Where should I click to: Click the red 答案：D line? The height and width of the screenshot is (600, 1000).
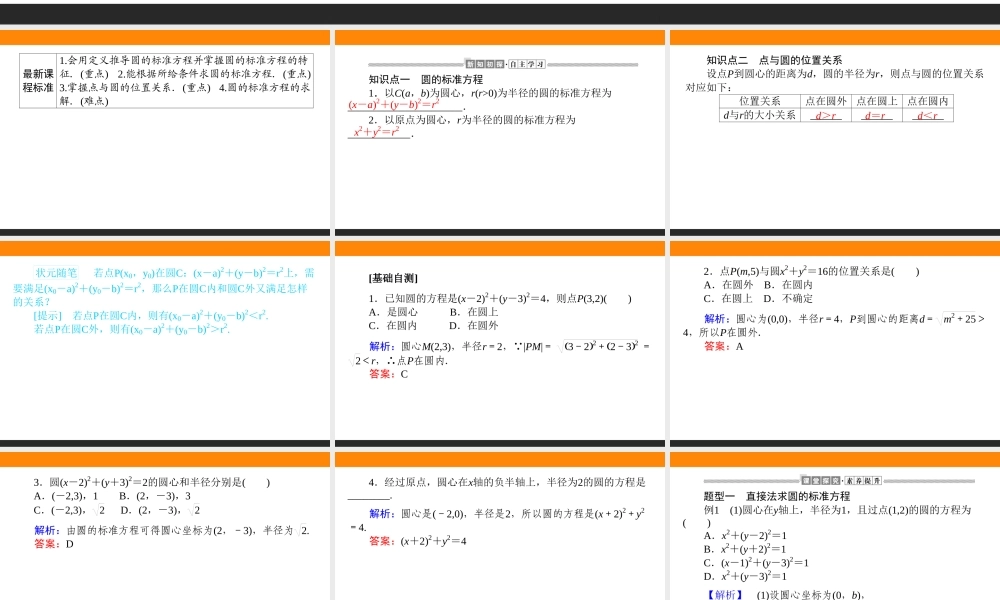click(54, 544)
